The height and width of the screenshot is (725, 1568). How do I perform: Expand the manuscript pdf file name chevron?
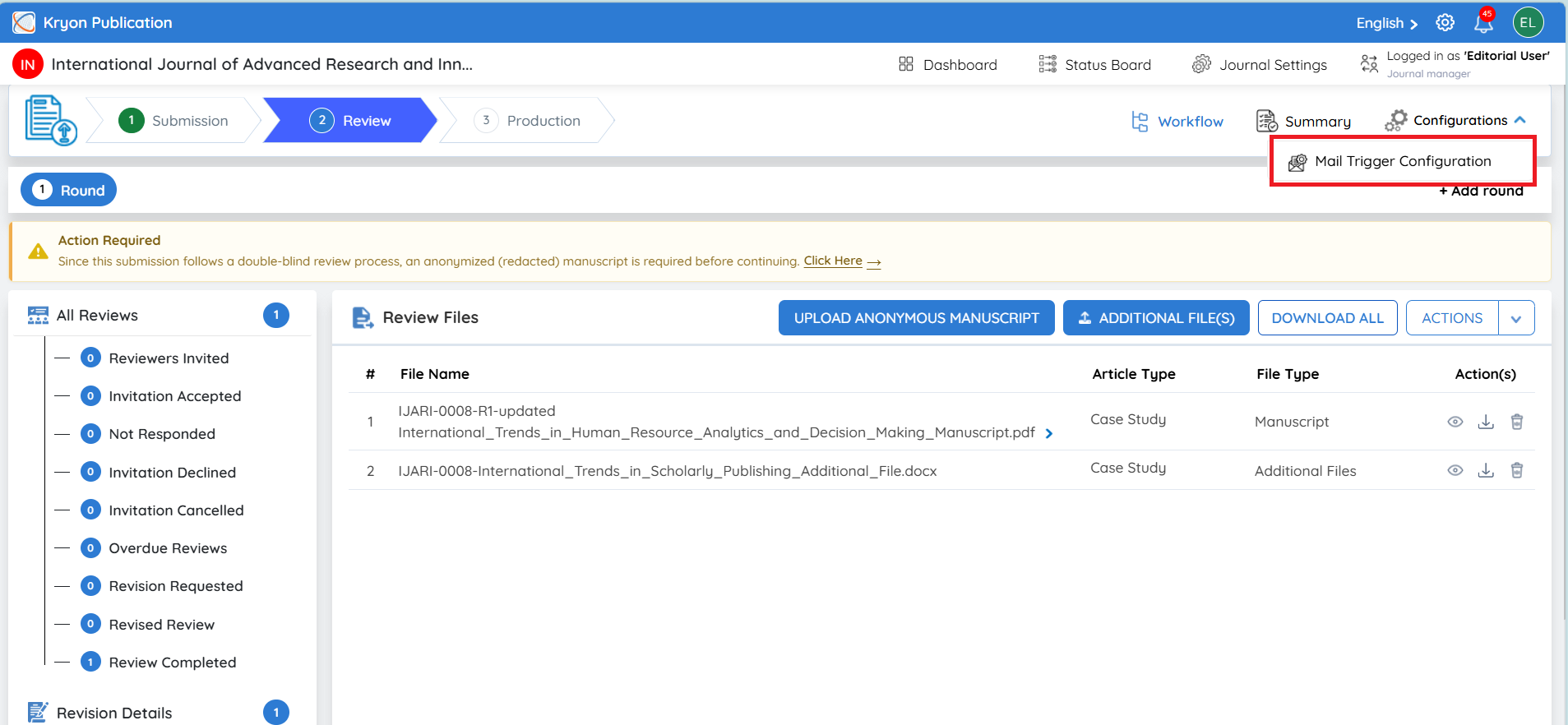coord(1049,433)
